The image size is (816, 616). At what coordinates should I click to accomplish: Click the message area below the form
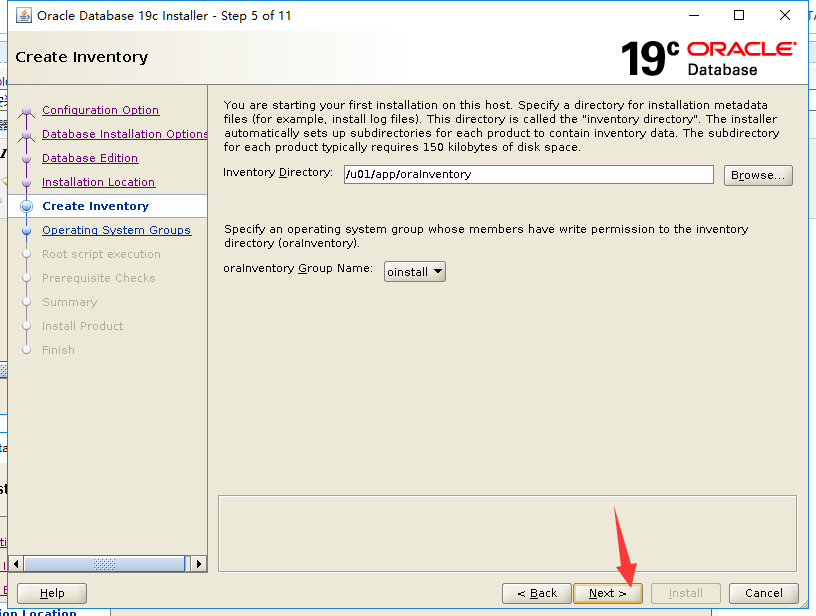507,533
